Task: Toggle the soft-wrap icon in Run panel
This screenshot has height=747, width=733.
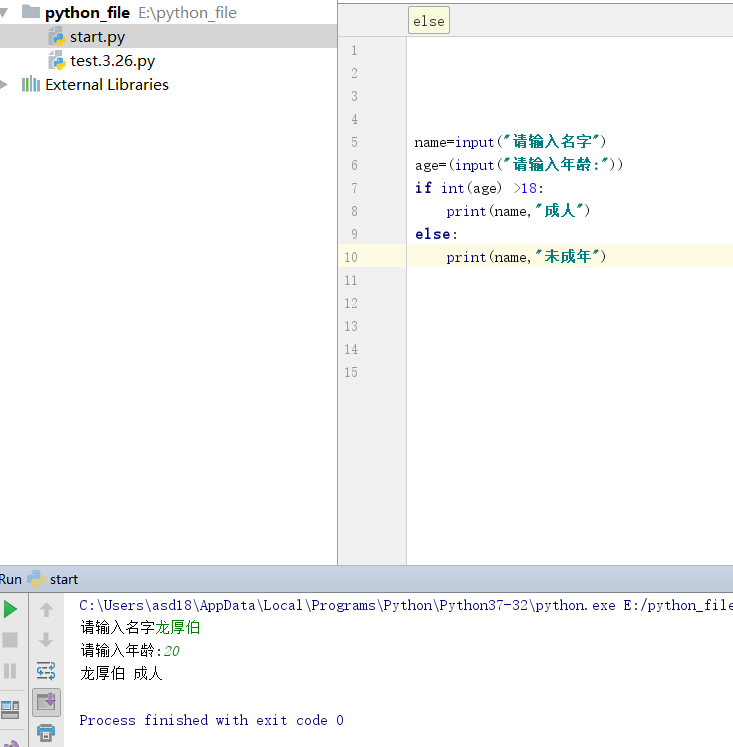Action: (46, 671)
